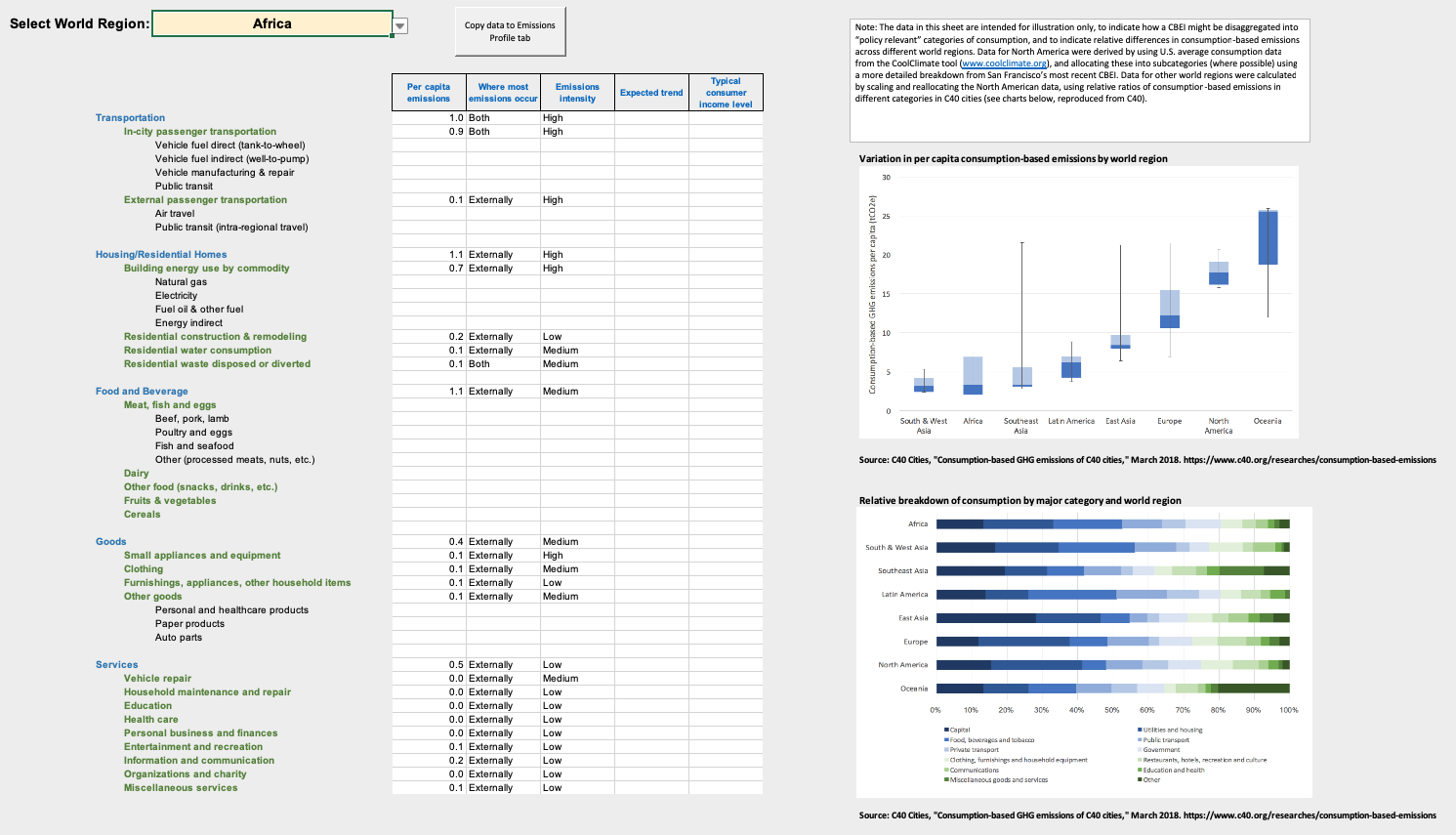Select Public transit (intra-regional travel) row
Viewport: 1456px width, 835px height.
coord(231,227)
